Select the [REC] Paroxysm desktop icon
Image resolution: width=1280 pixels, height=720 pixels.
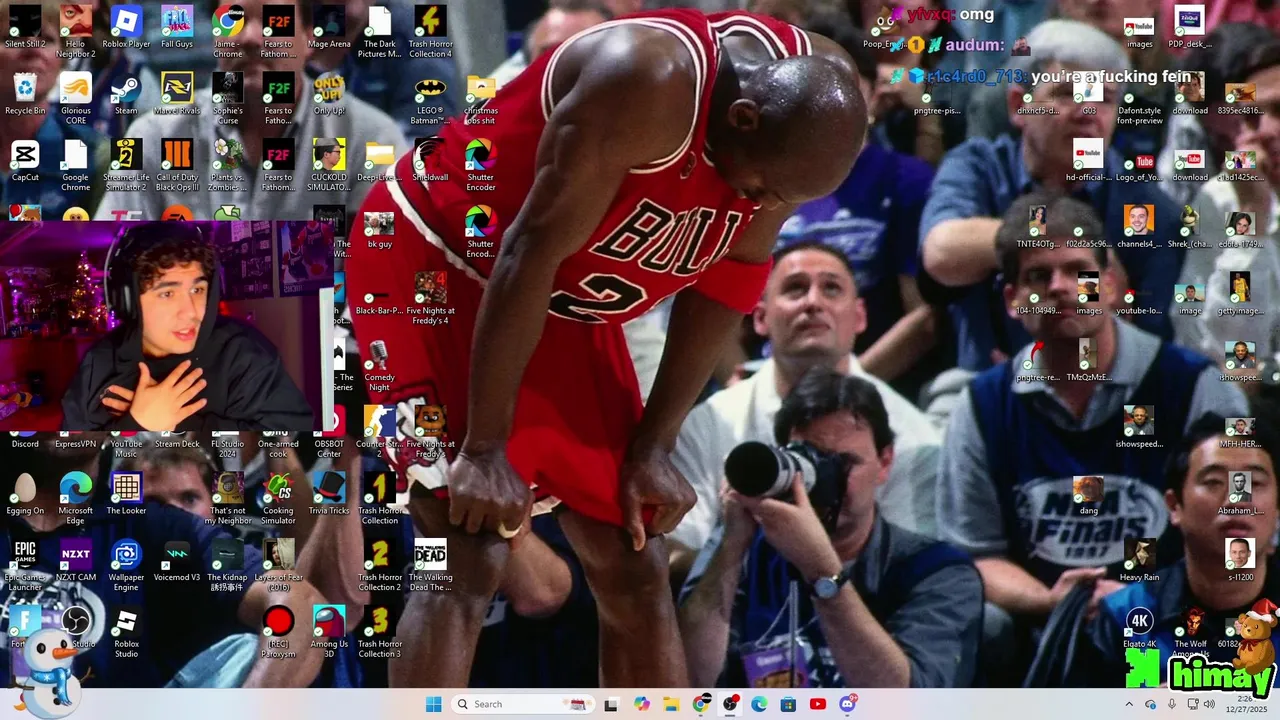pos(278,632)
